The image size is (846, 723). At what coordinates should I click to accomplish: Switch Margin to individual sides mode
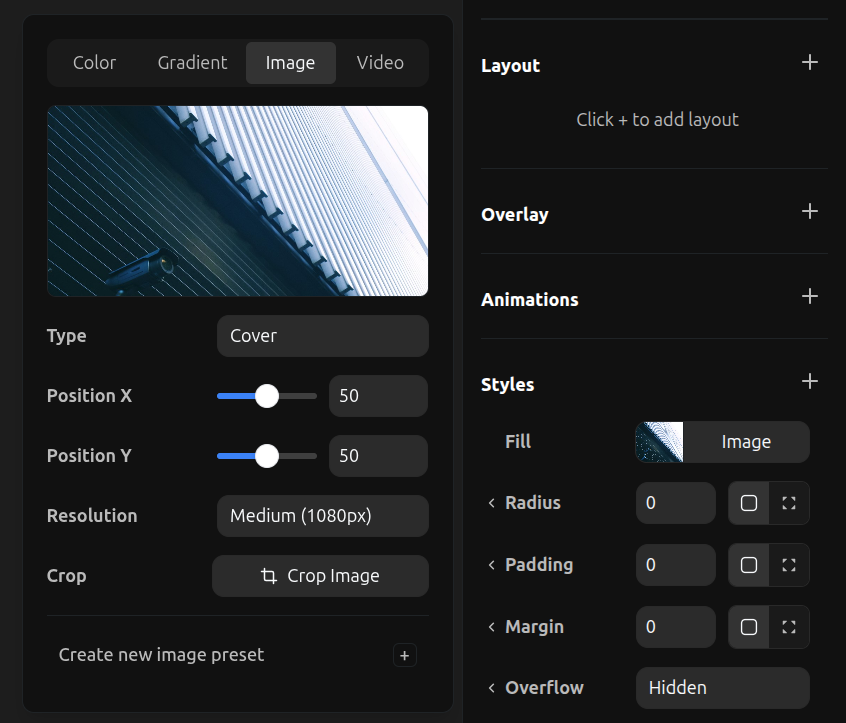(789, 627)
